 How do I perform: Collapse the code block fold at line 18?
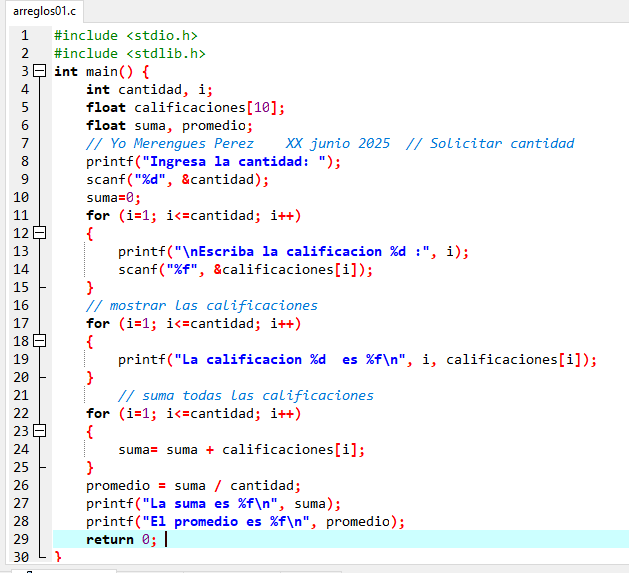tap(40, 341)
